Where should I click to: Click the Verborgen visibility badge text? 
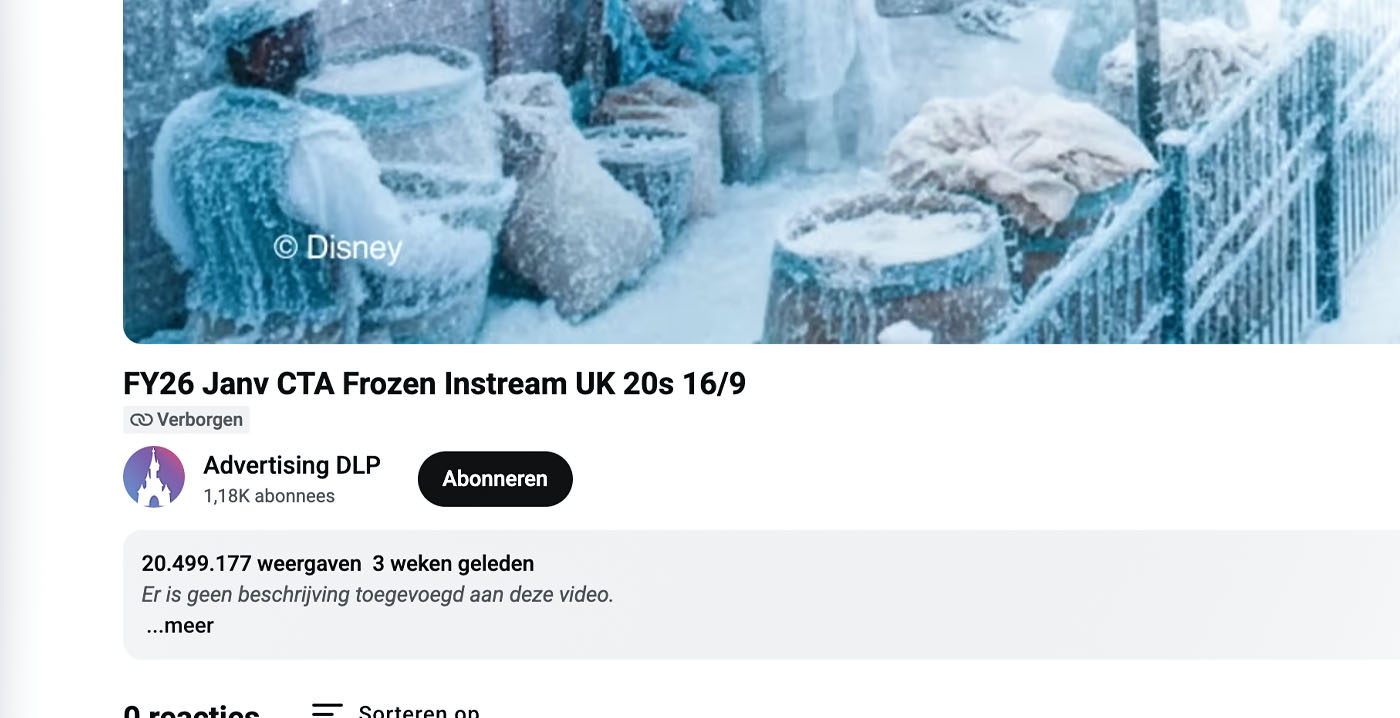[x=200, y=420]
